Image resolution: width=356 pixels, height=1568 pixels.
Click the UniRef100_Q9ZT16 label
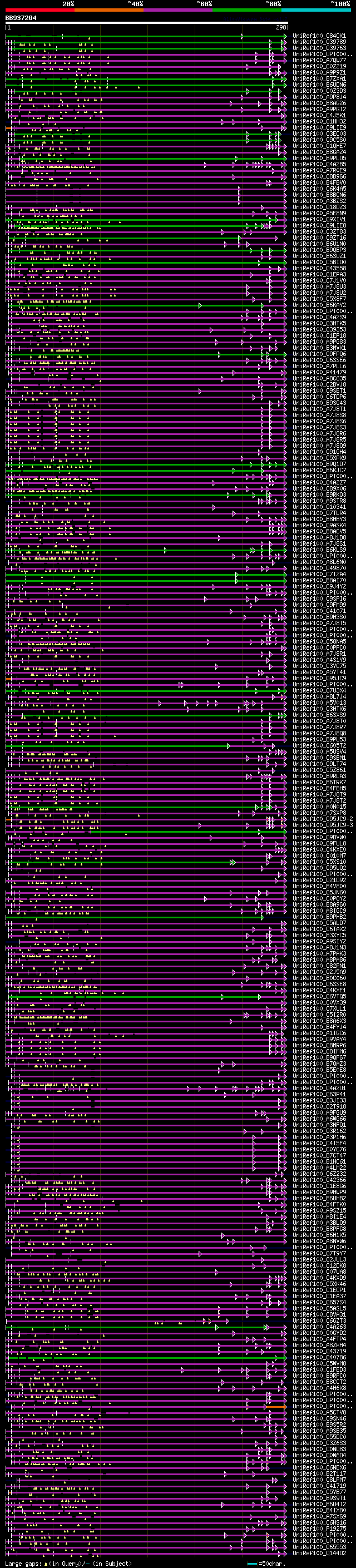319,238
